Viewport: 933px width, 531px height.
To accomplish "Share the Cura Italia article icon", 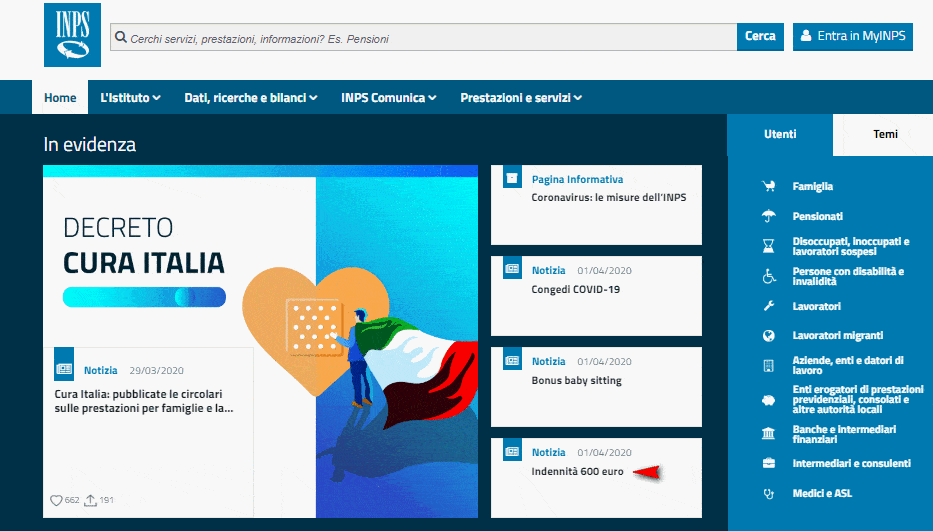I will coord(90,501).
